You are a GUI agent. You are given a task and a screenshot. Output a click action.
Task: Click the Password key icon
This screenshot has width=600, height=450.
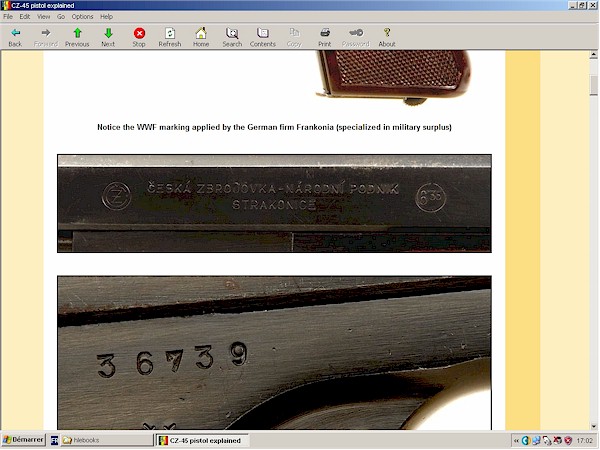355,38
